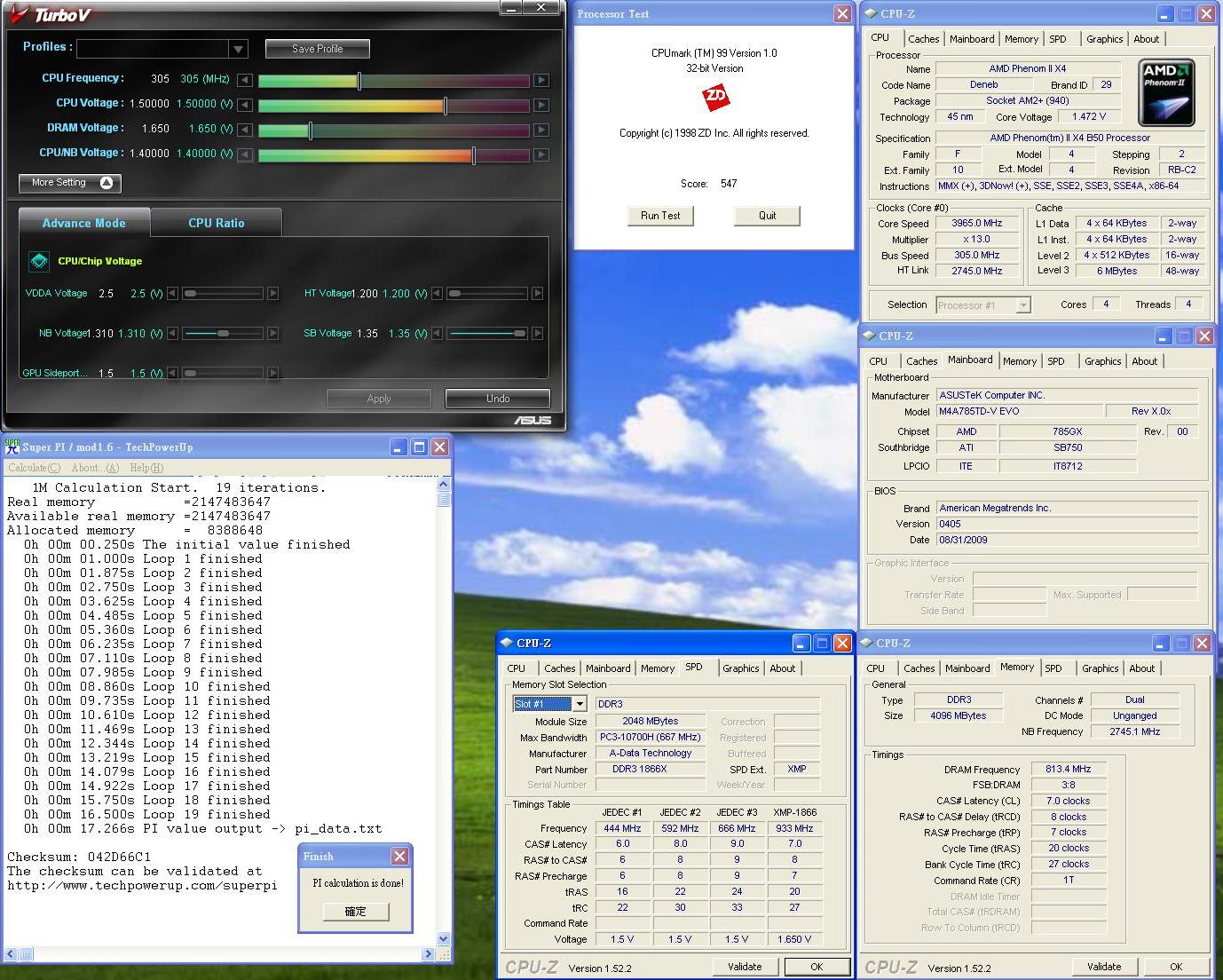Image resolution: width=1223 pixels, height=980 pixels.
Task: Click CPU/NB Voltage slider handle
Action: 474,155
